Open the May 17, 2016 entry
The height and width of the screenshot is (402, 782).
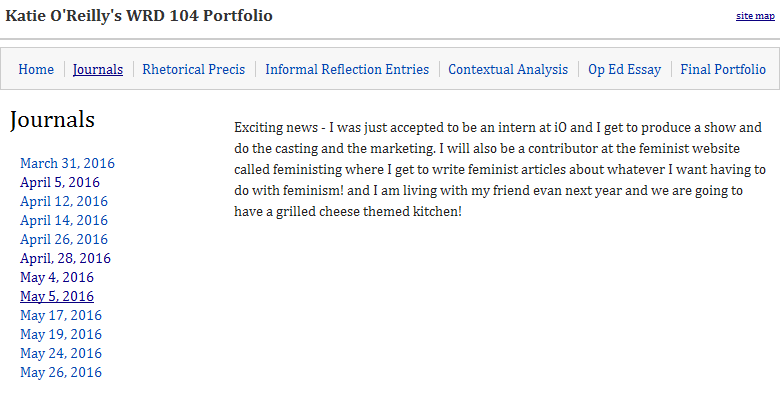click(61, 315)
